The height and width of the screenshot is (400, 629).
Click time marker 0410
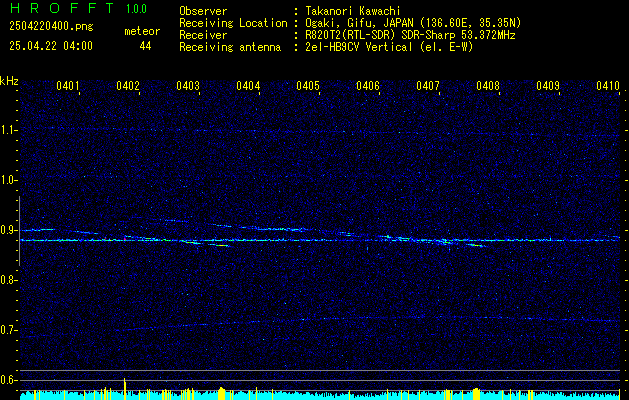(608, 86)
